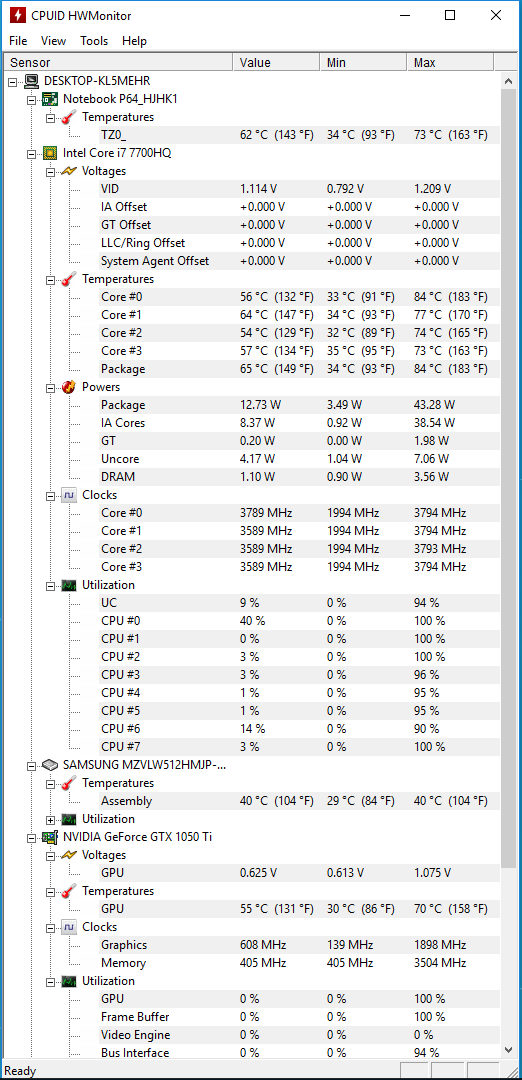Click the flame icon beside Powers
Image resolution: width=522 pixels, height=1080 pixels.
tap(69, 386)
